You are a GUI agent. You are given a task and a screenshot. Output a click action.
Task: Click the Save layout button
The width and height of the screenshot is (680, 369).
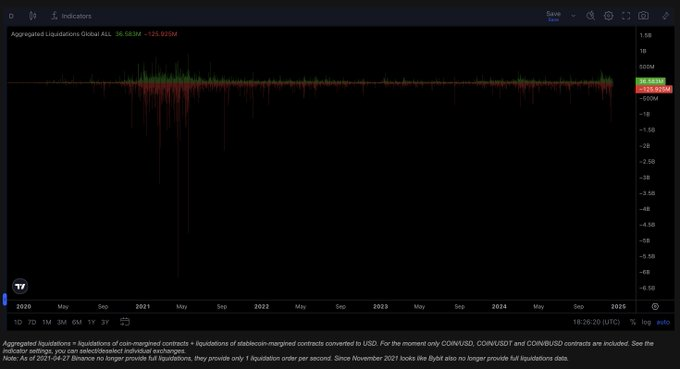point(553,16)
